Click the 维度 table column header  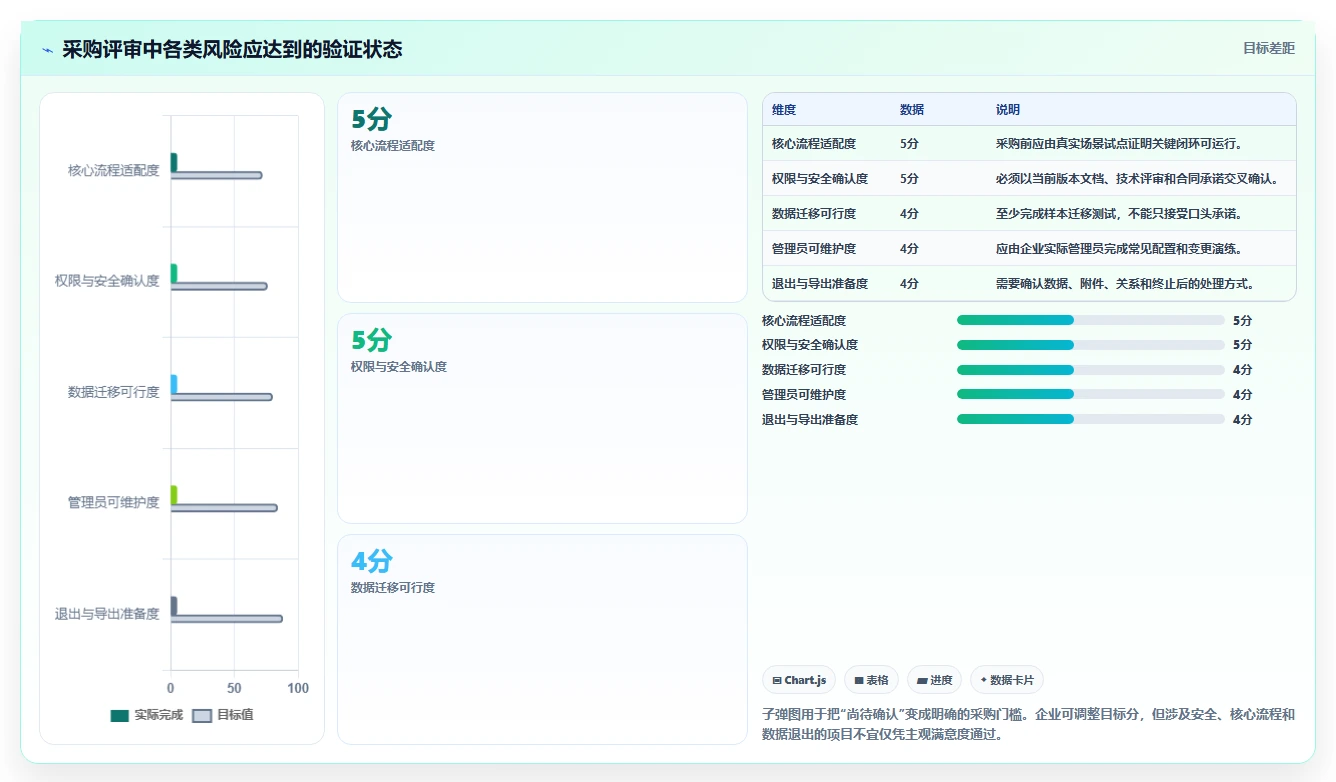pos(784,110)
